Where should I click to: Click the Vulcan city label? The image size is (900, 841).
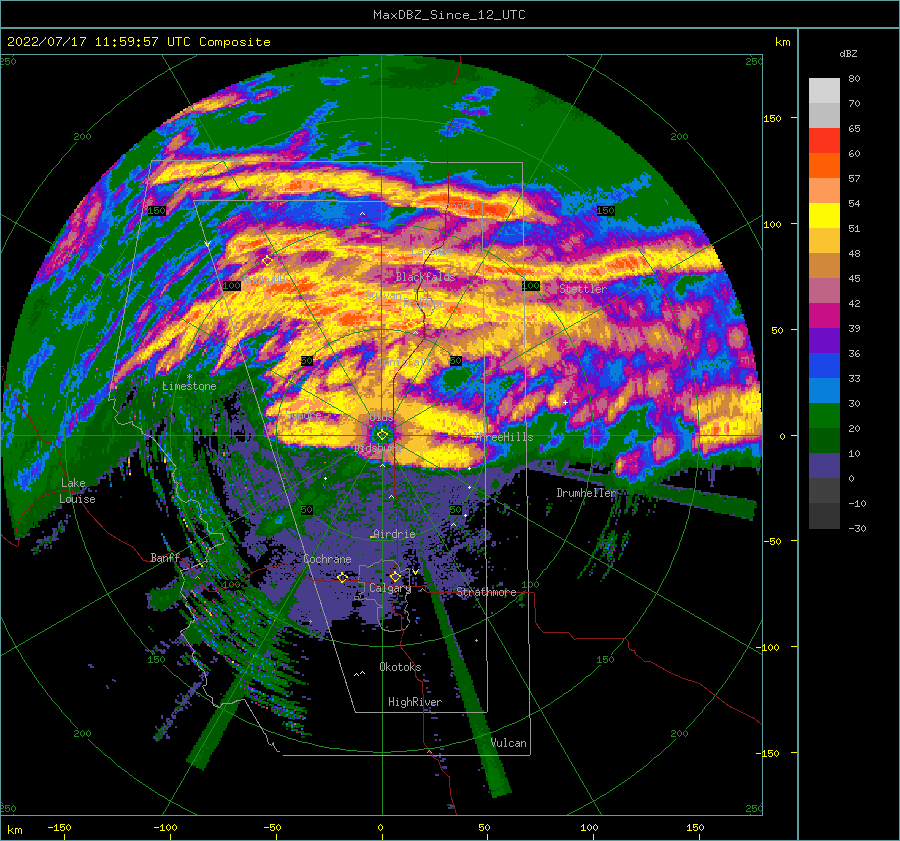point(509,743)
